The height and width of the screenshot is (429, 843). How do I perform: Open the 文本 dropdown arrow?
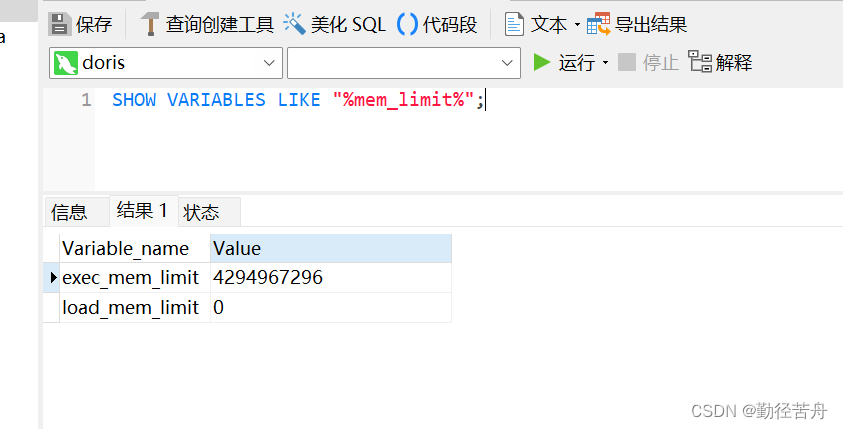[577, 25]
